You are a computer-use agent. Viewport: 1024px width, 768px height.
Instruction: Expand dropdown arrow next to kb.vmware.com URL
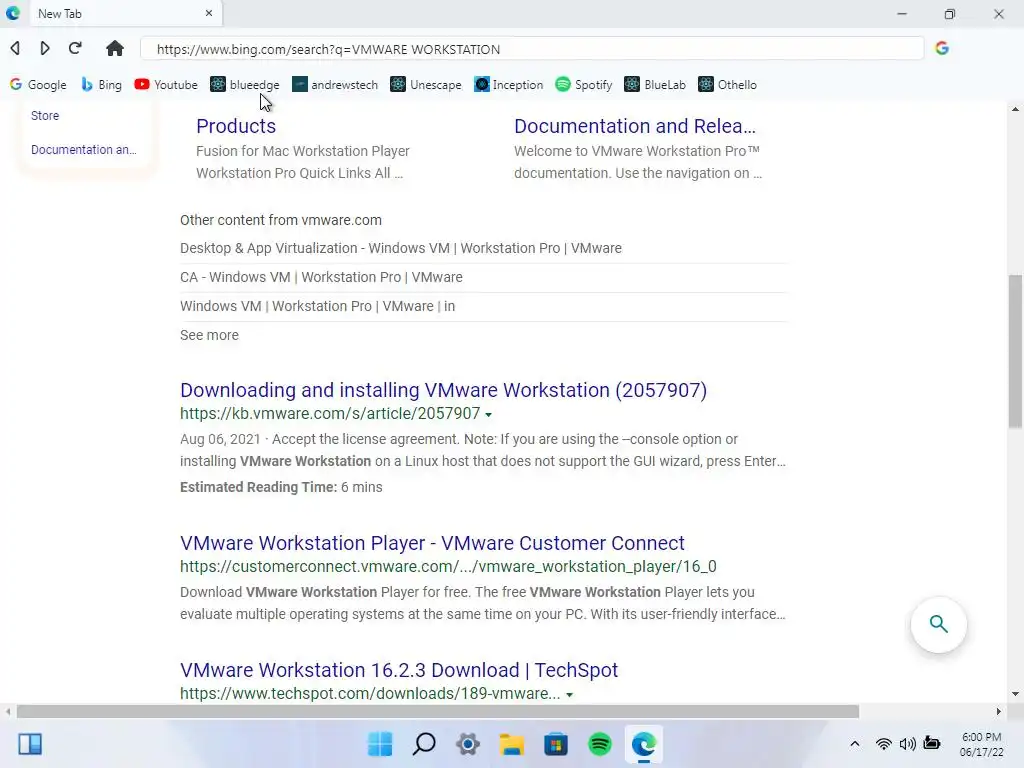488,414
